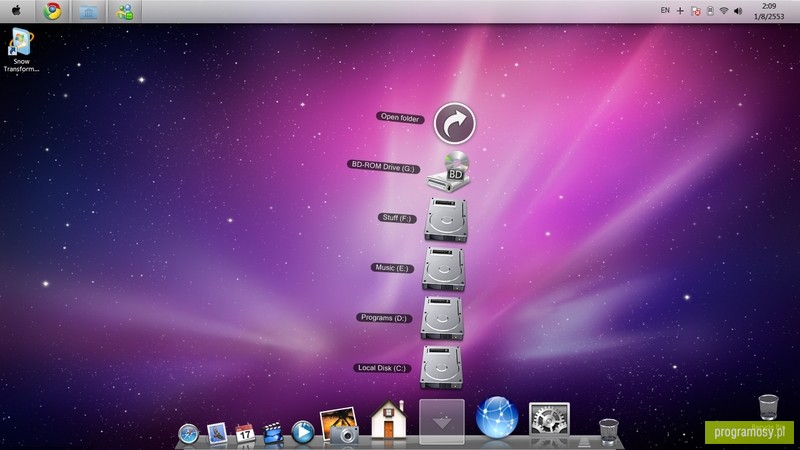Show hidden tray icons with the plus
This screenshot has width=800, height=450.
[680, 11]
